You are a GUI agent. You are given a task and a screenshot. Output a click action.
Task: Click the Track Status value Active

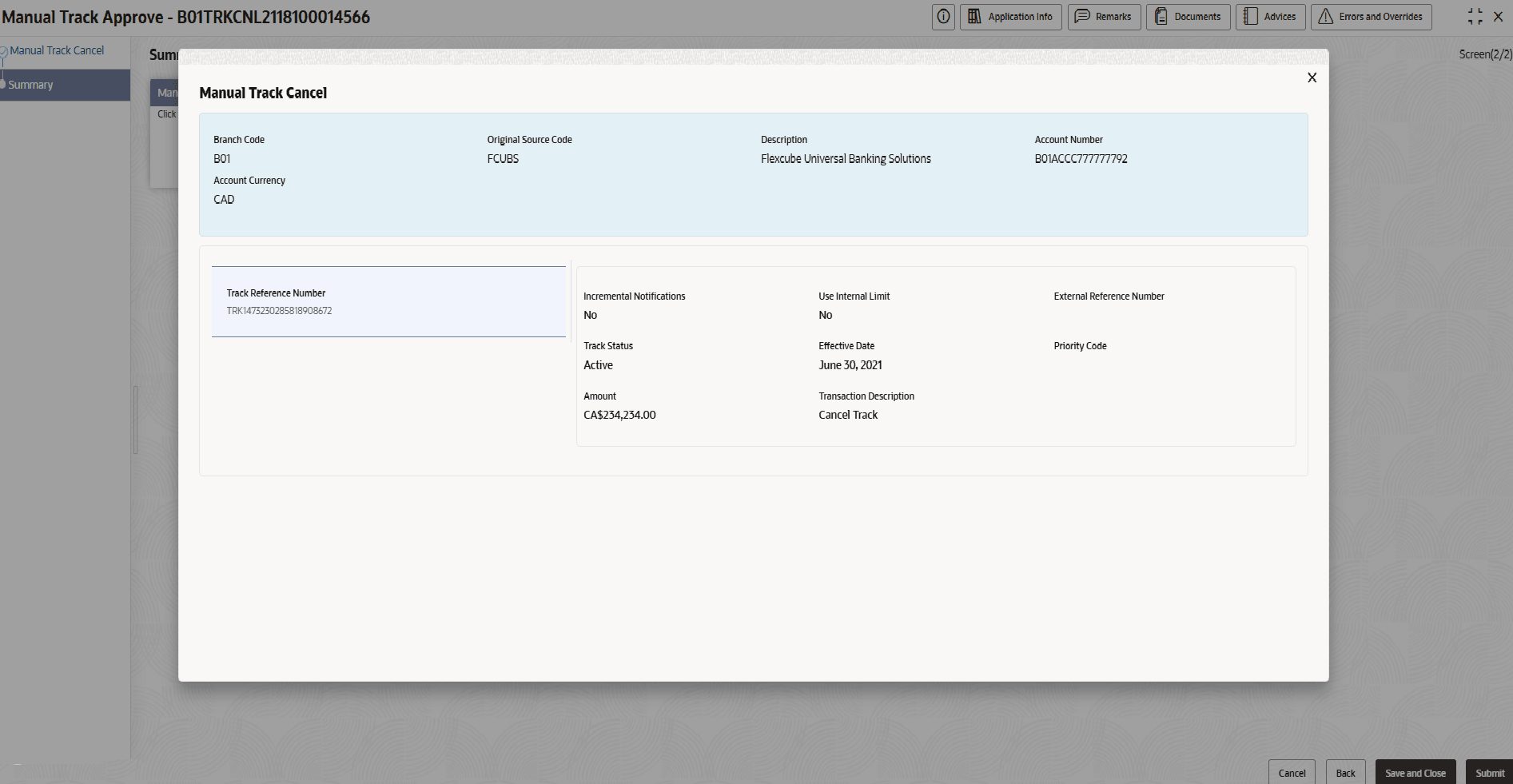click(x=598, y=365)
